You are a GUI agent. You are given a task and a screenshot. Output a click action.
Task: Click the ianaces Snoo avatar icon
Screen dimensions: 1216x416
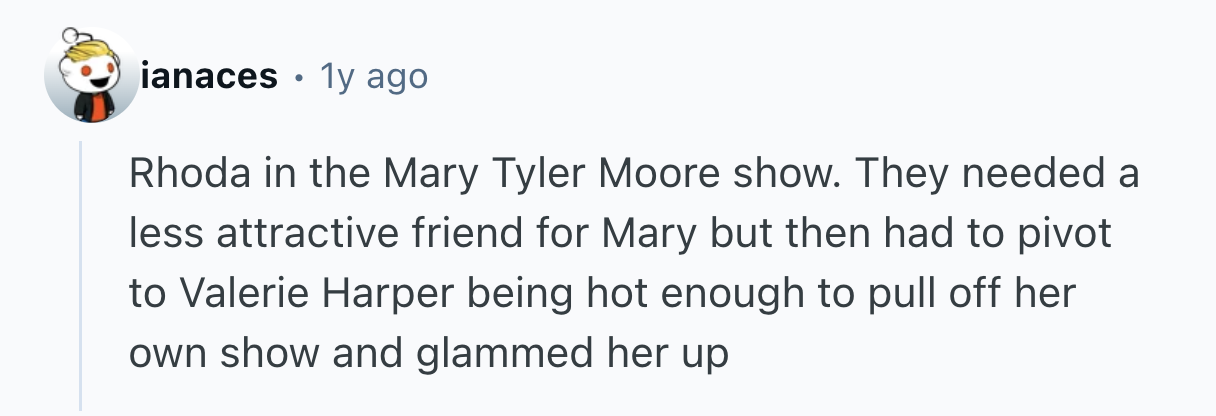90,76
